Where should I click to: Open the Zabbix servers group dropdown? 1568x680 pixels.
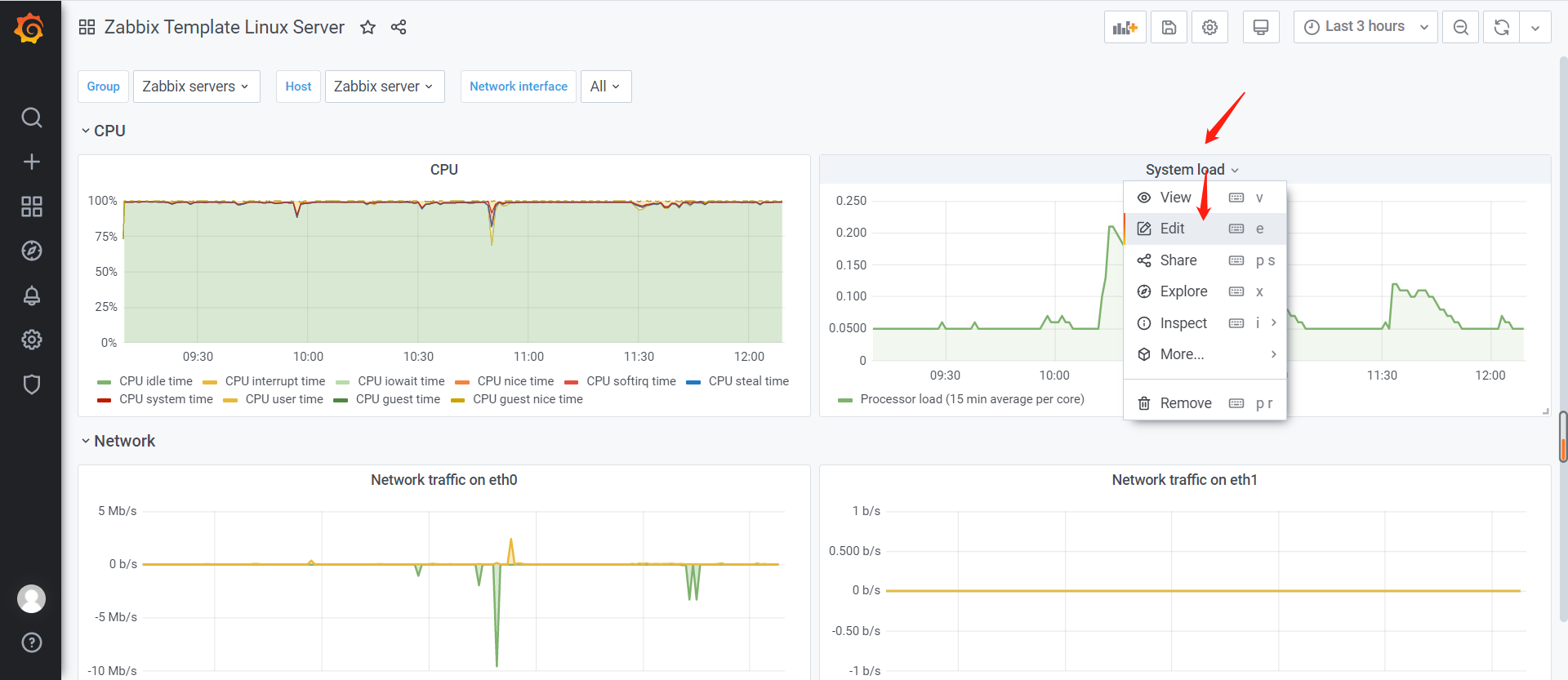196,87
